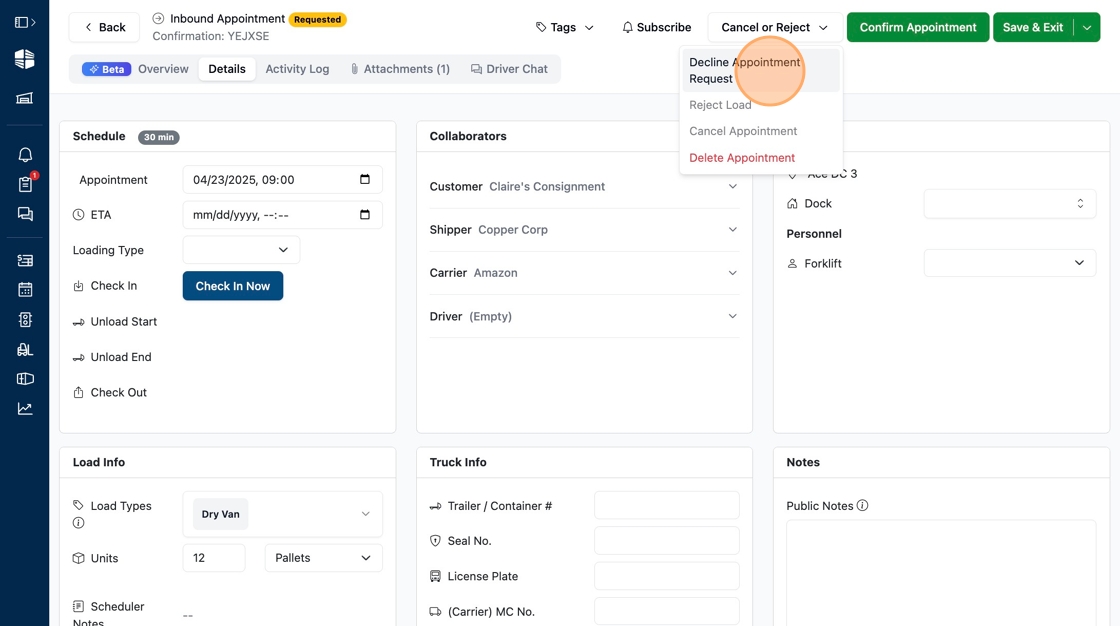Image resolution: width=1120 pixels, height=626 pixels.
Task: Expand the Customer Claire's Consignment row
Action: pos(584,187)
